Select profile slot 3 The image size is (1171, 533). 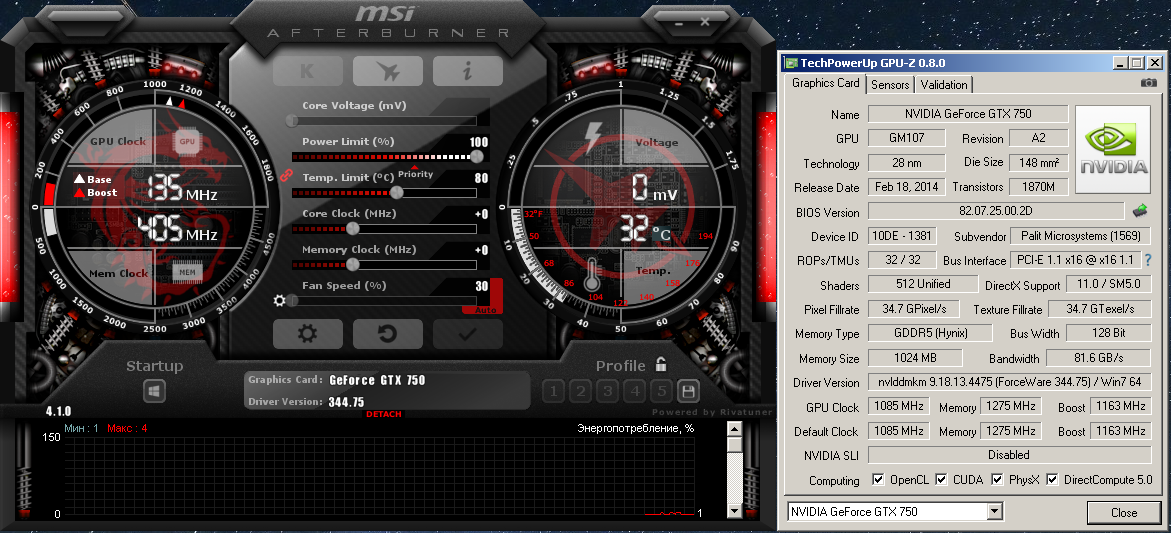pyautogui.click(x=607, y=390)
